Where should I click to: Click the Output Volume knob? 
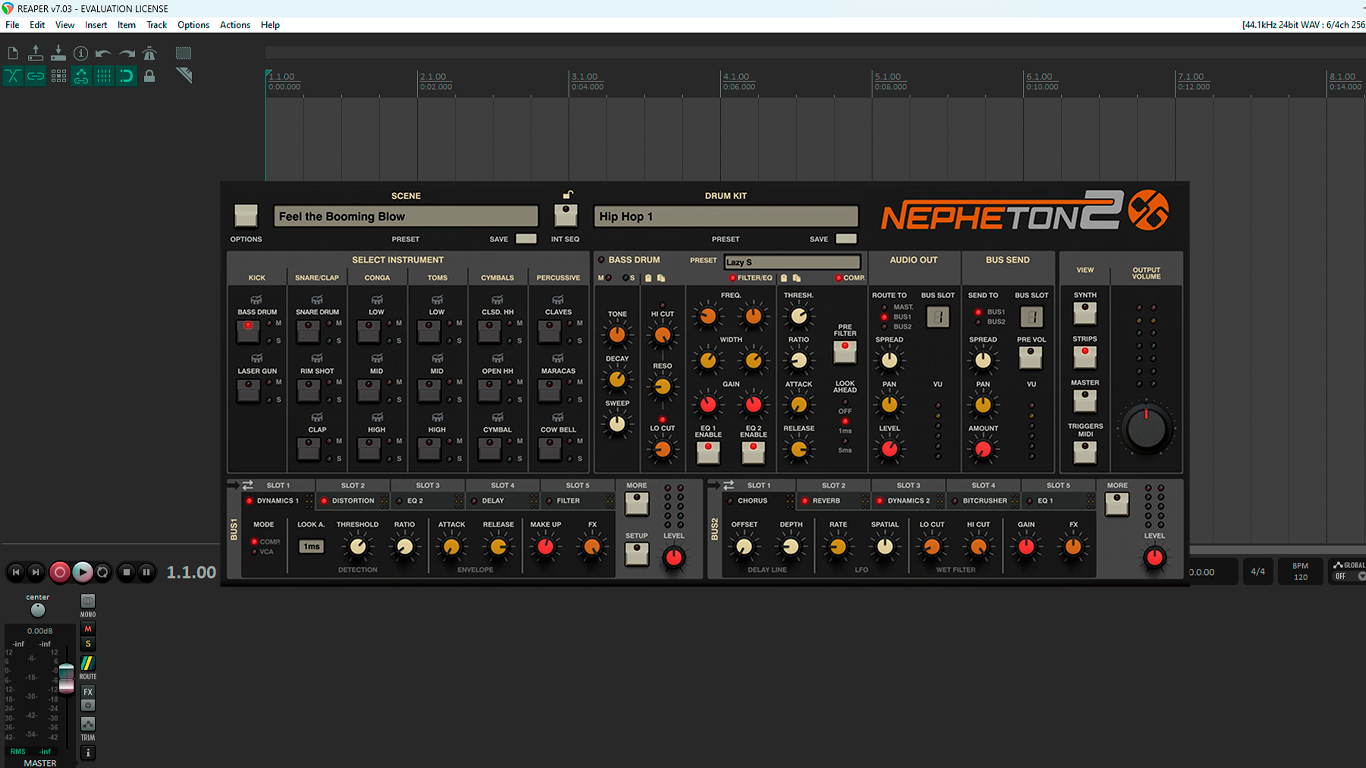pos(1147,428)
